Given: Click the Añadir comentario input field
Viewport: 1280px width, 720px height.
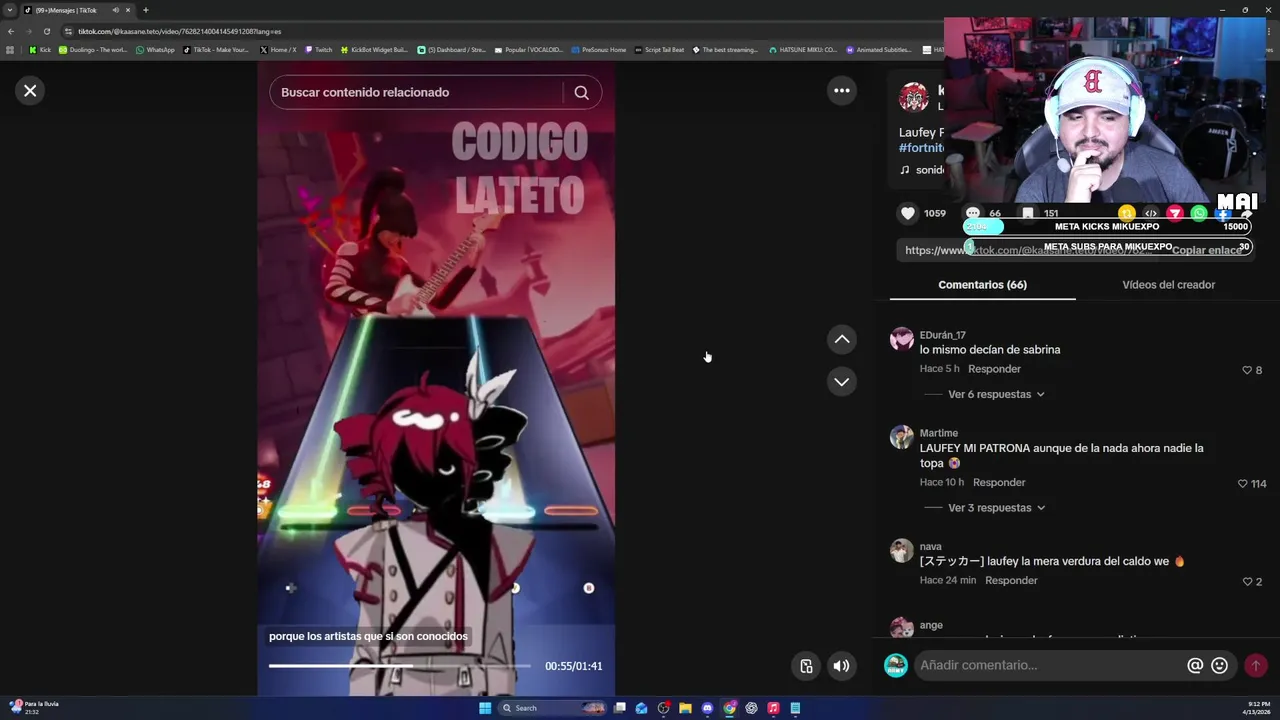Looking at the screenshot, I should (x=1050, y=665).
